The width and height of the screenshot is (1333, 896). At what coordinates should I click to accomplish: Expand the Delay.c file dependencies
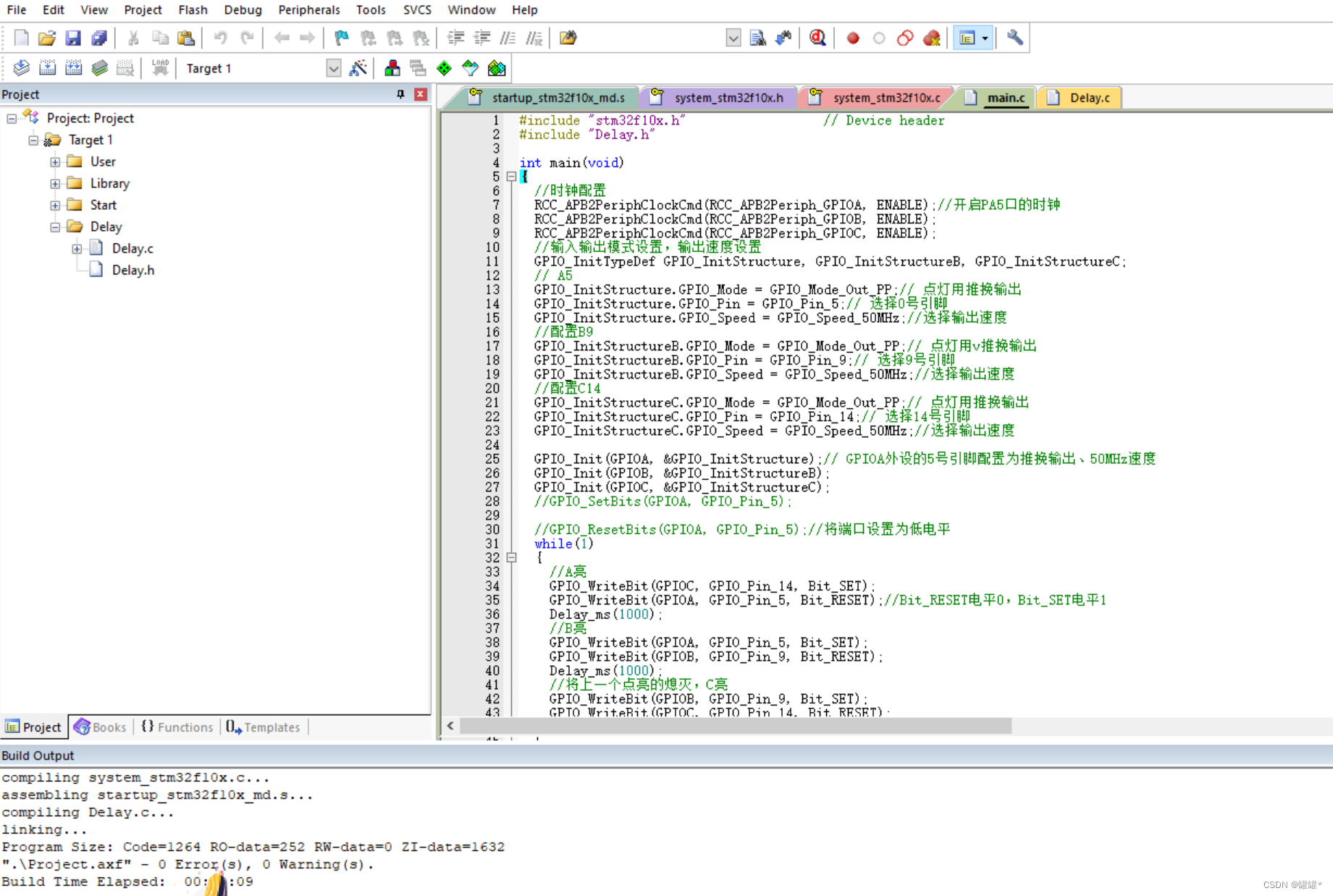(77, 249)
